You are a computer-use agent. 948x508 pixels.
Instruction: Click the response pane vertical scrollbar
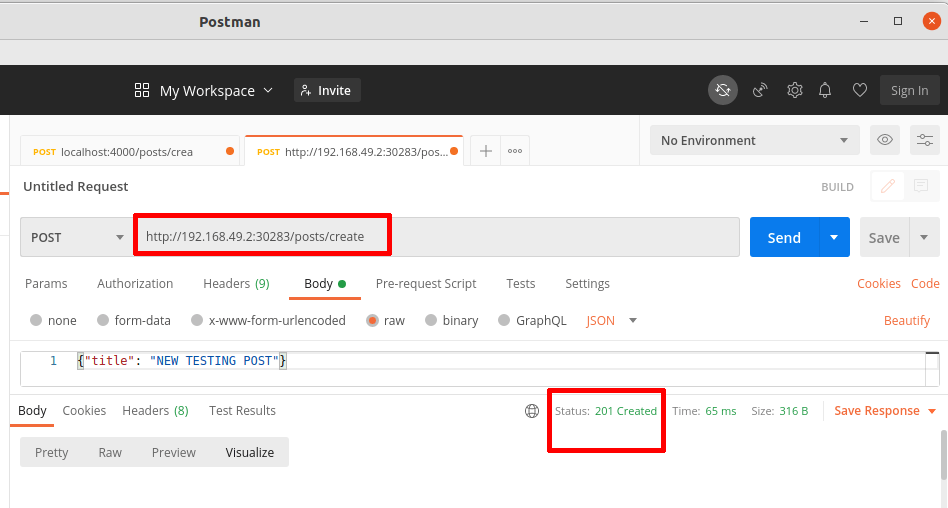coord(944,455)
